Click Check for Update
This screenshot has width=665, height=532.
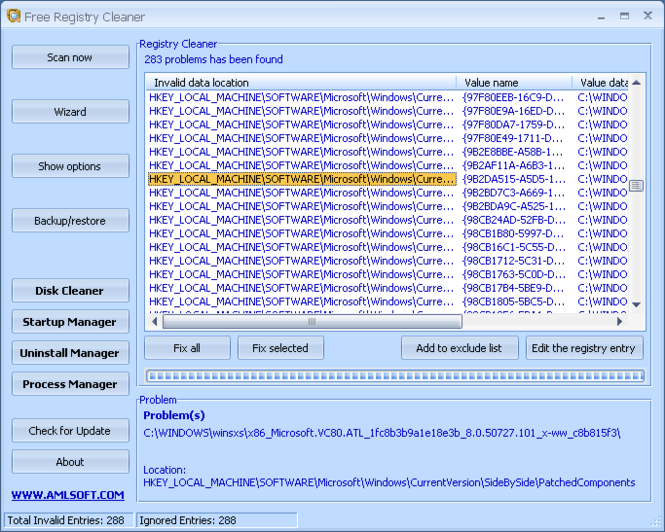(x=70, y=431)
